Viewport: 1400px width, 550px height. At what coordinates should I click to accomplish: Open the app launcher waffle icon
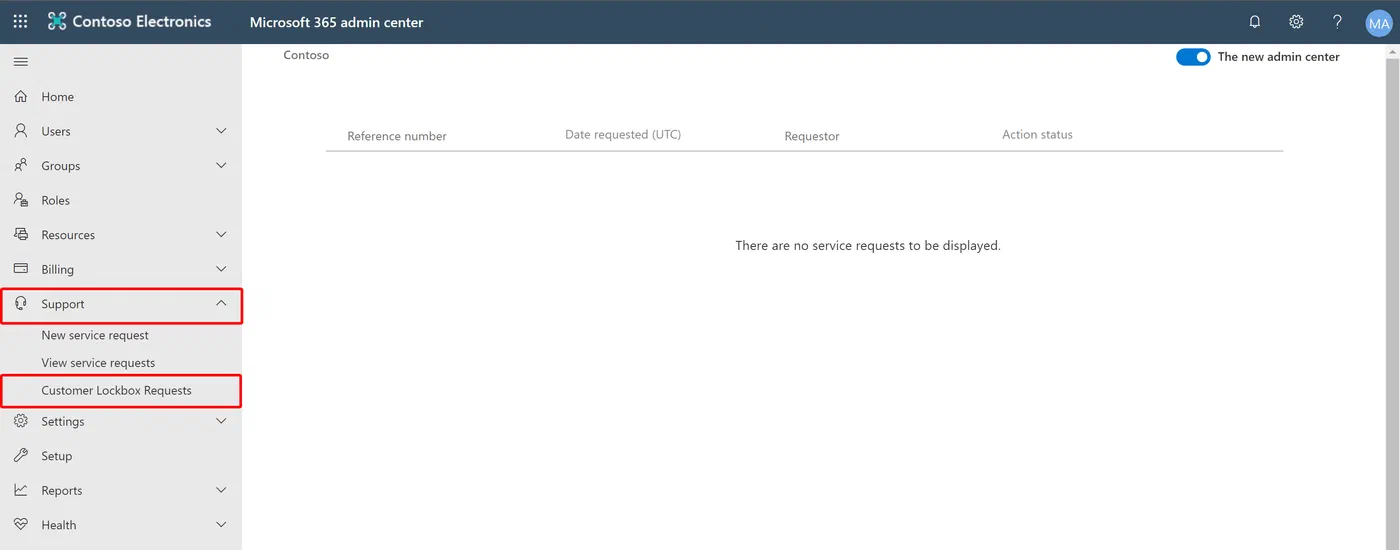20,22
